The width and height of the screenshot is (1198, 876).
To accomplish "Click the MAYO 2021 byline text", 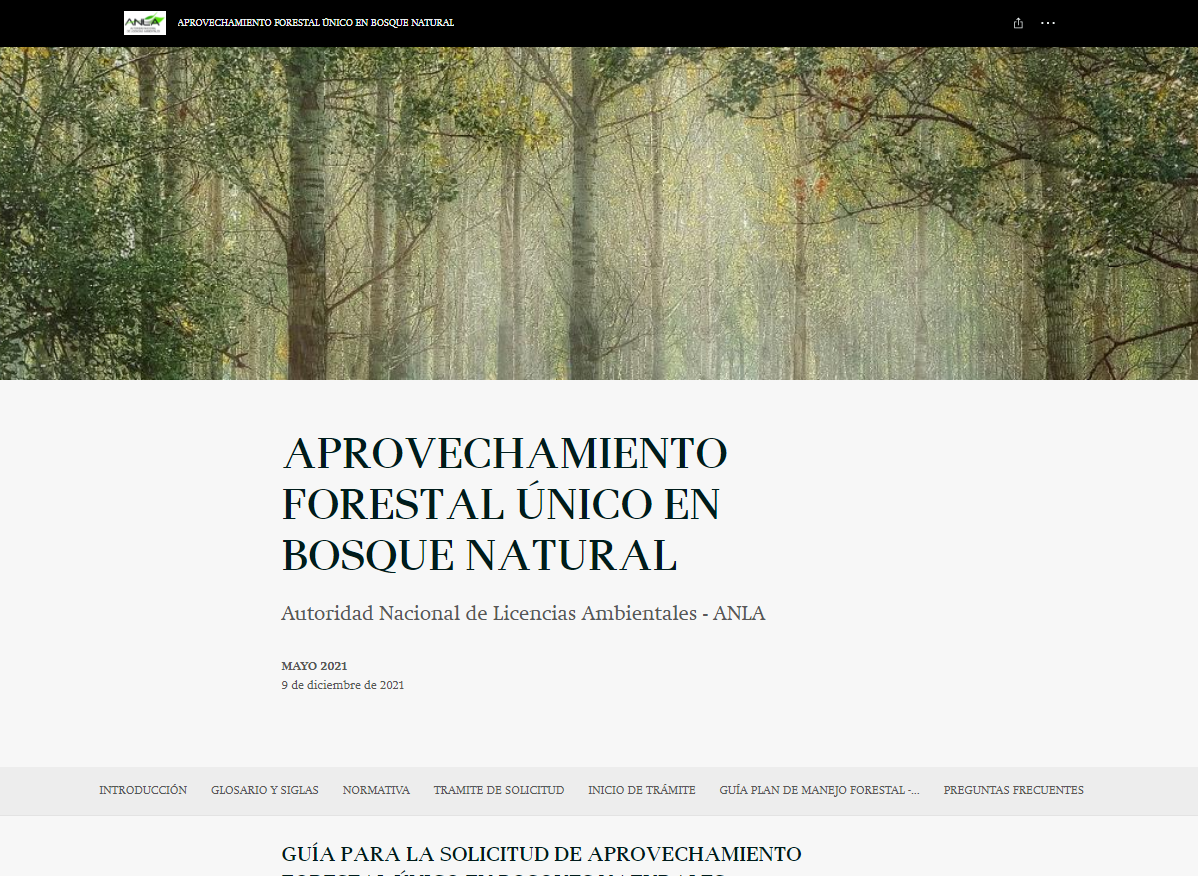I will [314, 666].
